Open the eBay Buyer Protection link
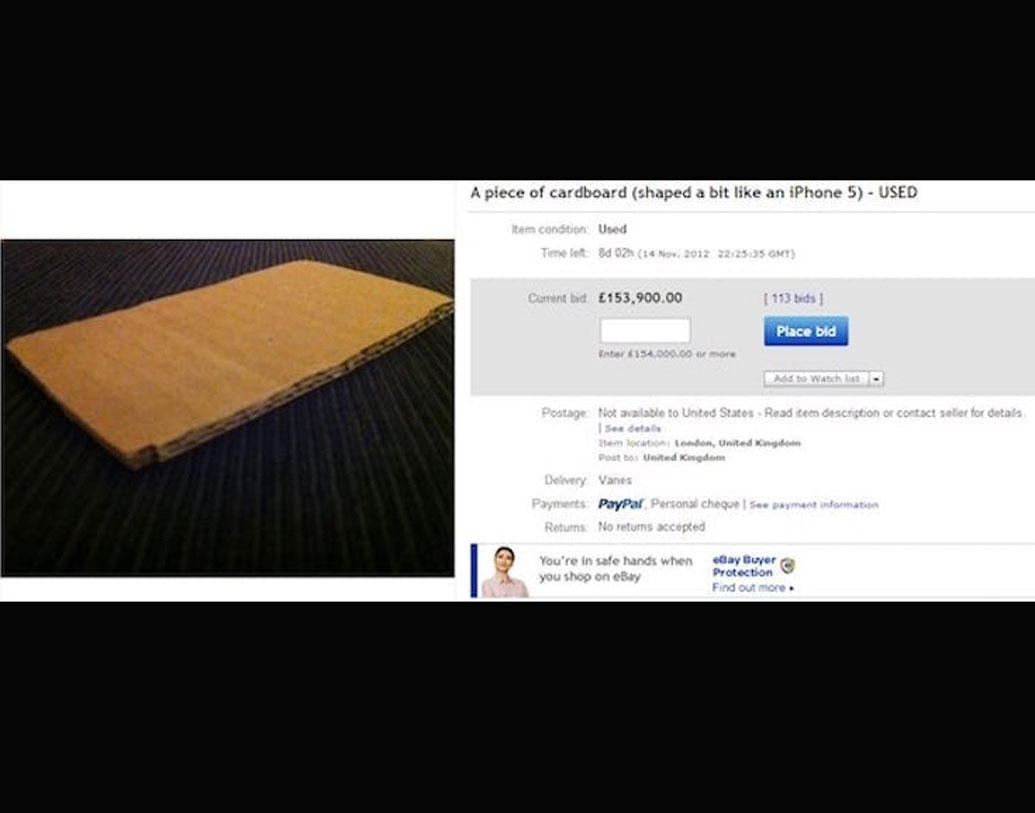The width and height of the screenshot is (1035, 813). coord(744,566)
